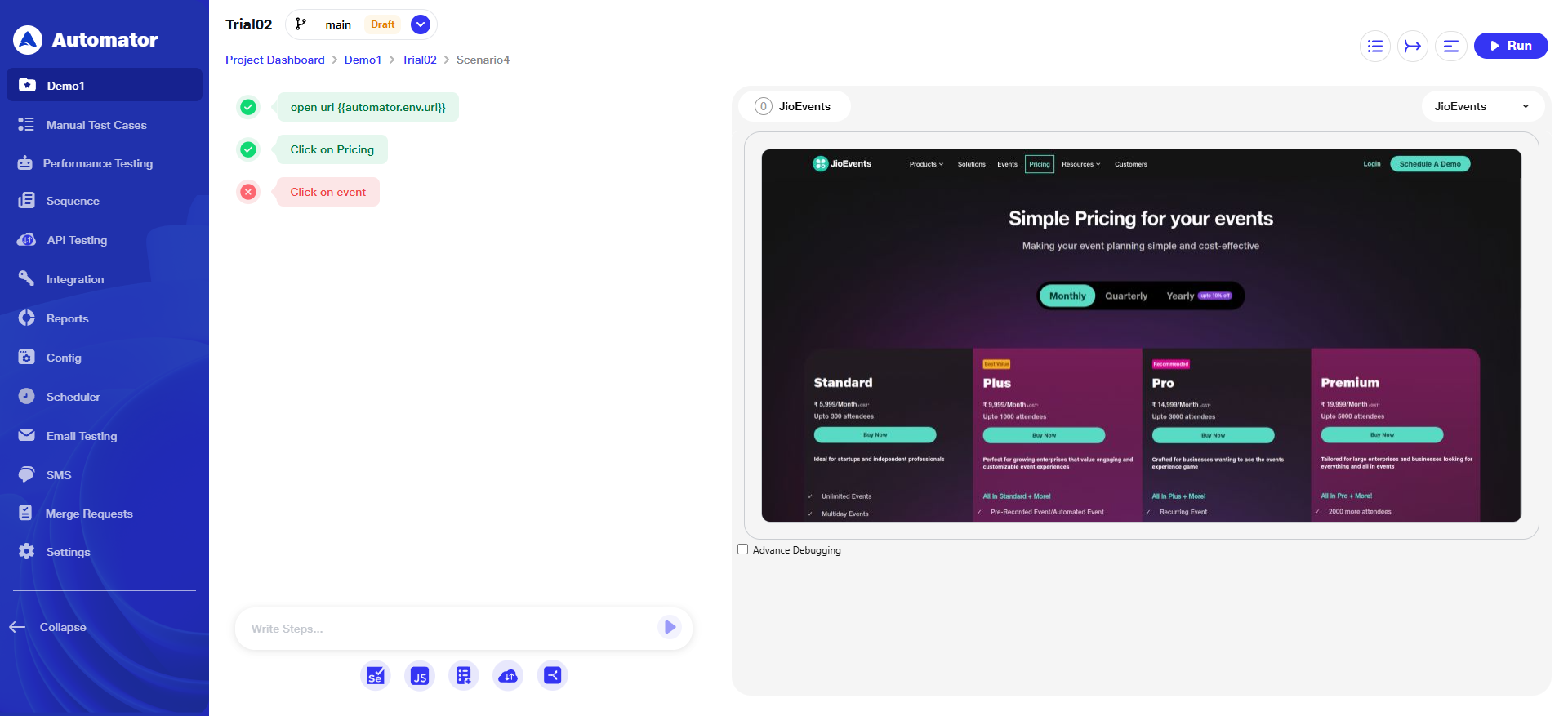This screenshot has height=716, width=1568.
Task: Click the merge arrow icon near Run
Action: [1413, 46]
